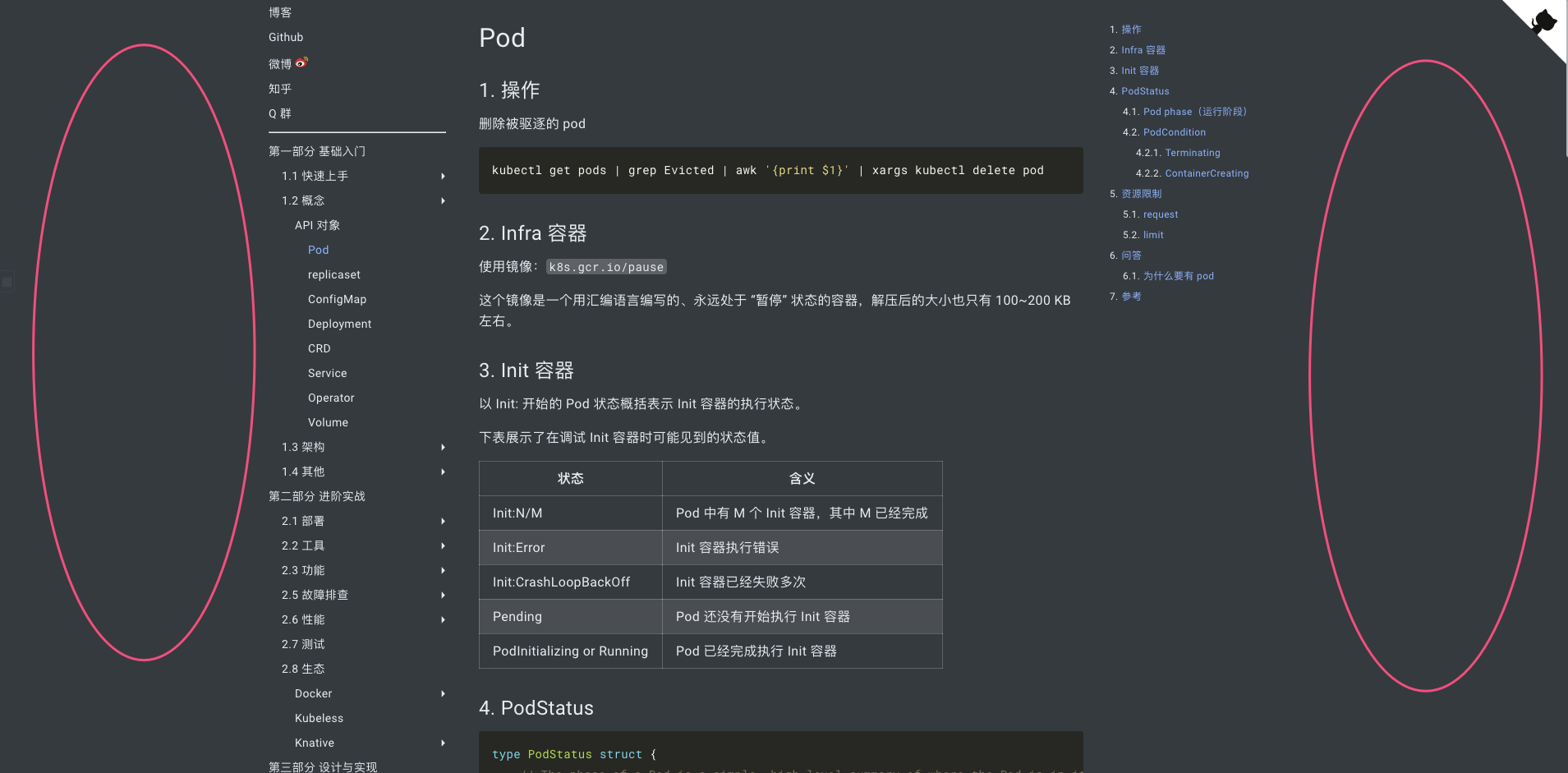Open the 2.7 测试 sidebar item

coord(303,644)
